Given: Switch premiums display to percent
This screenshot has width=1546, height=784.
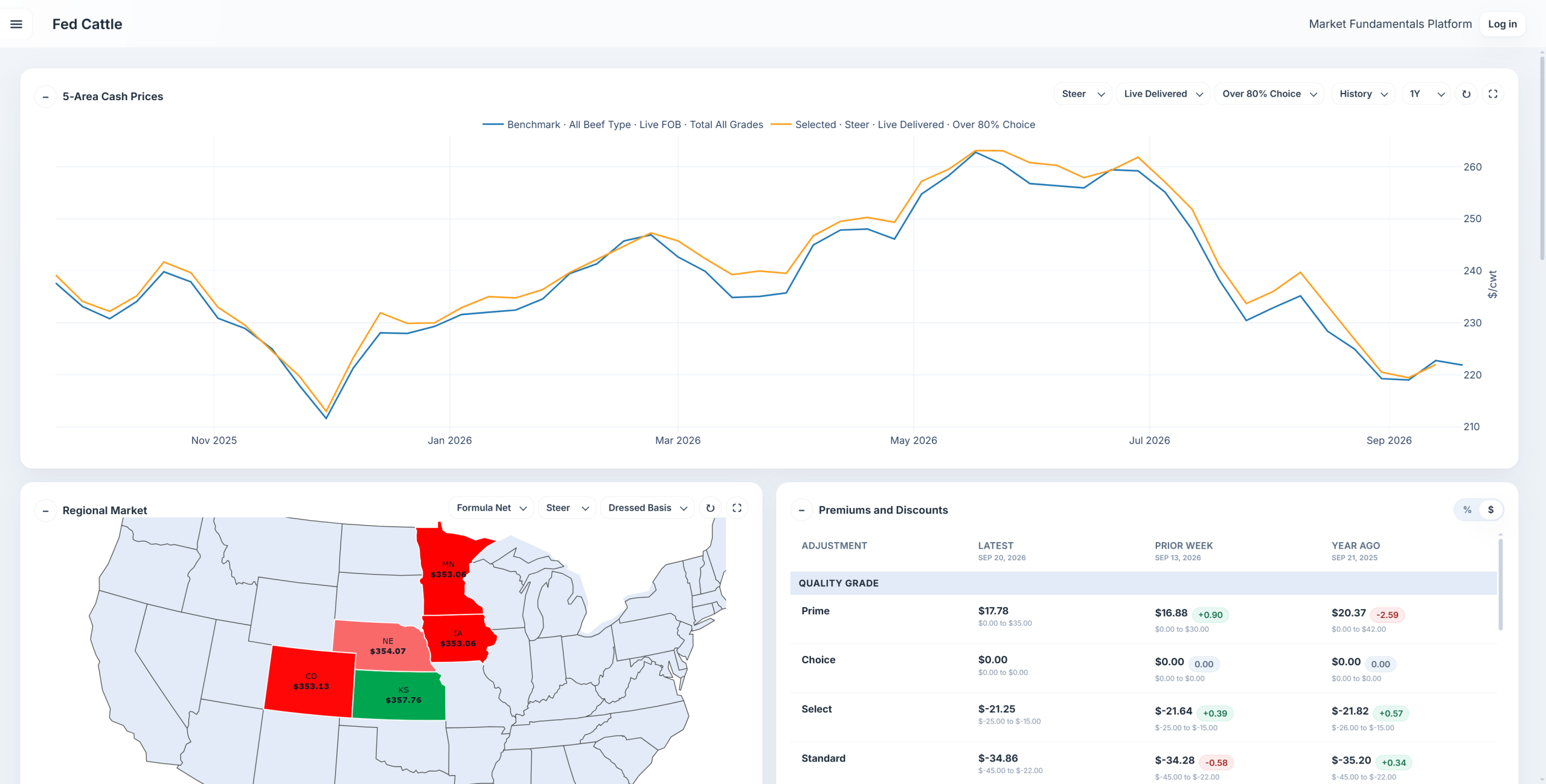Looking at the screenshot, I should pos(1467,510).
